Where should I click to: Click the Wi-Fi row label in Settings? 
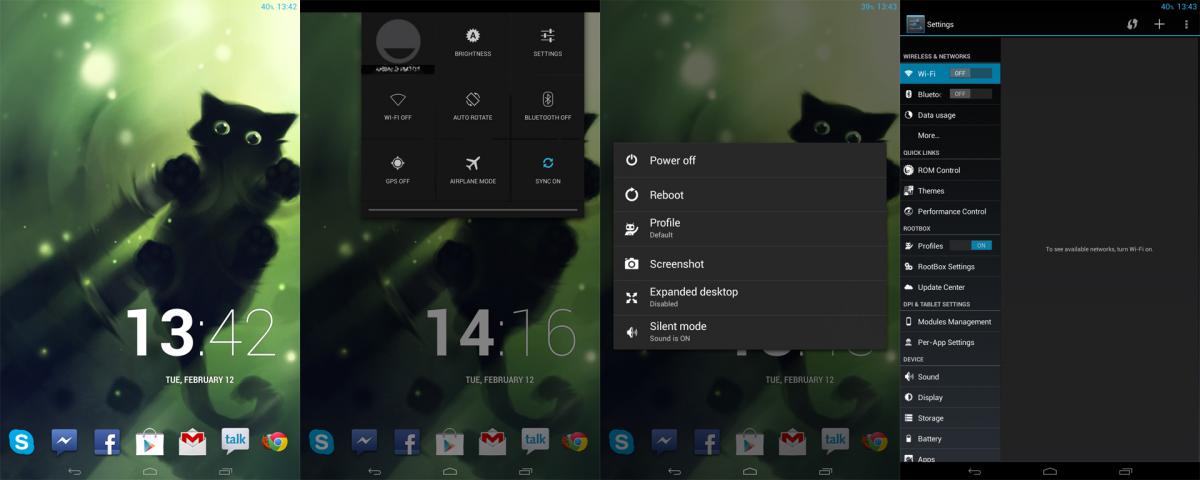coord(927,74)
